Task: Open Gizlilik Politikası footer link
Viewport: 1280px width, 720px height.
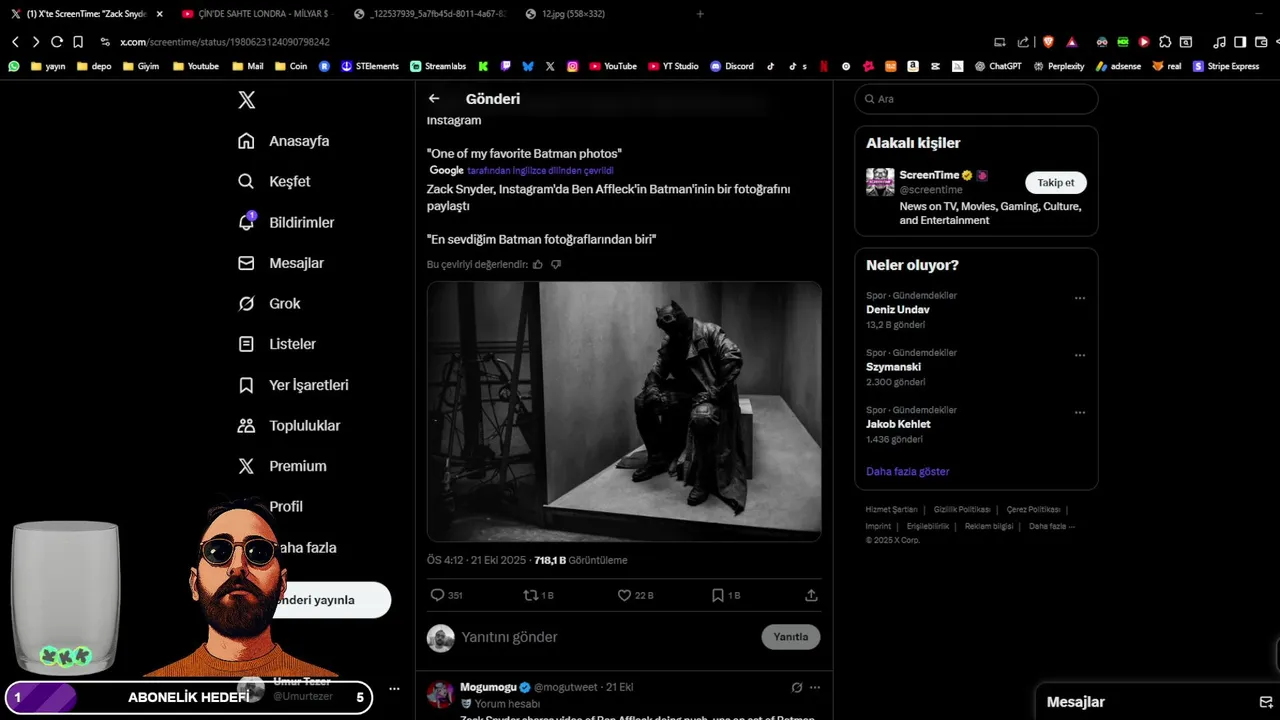Action: (962, 510)
